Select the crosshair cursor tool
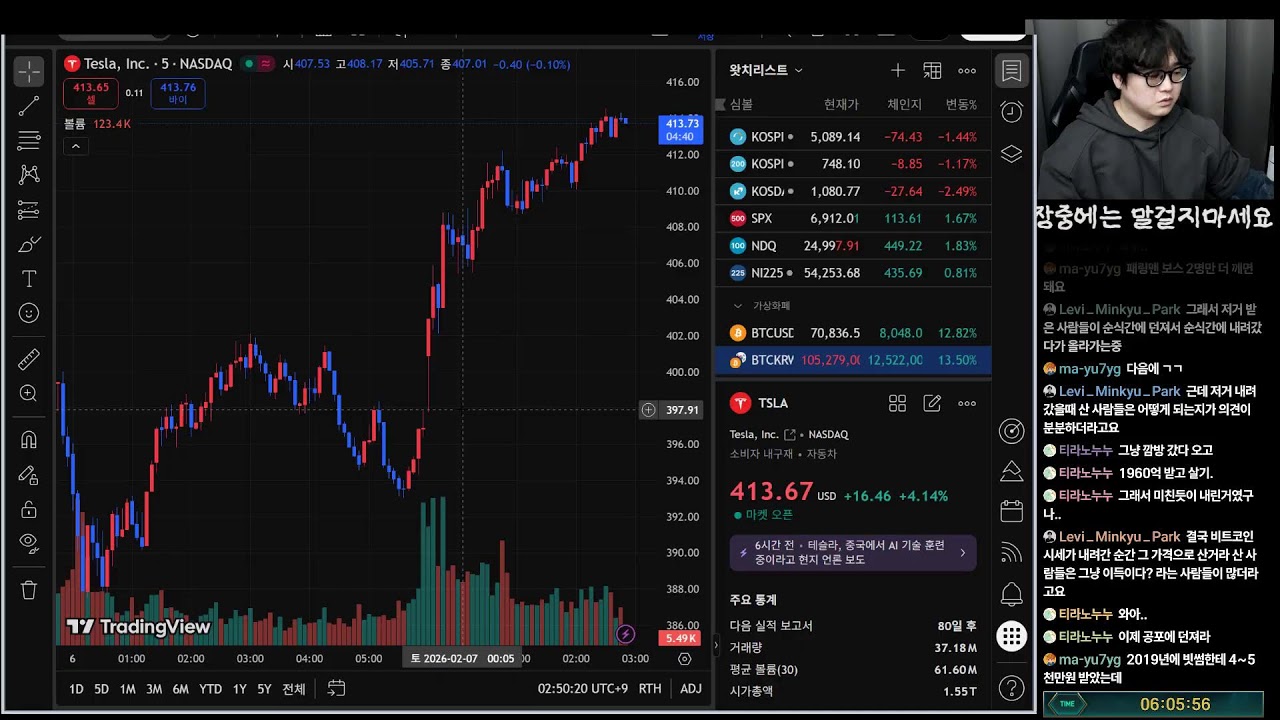Image resolution: width=1280 pixels, height=720 pixels. click(29, 71)
